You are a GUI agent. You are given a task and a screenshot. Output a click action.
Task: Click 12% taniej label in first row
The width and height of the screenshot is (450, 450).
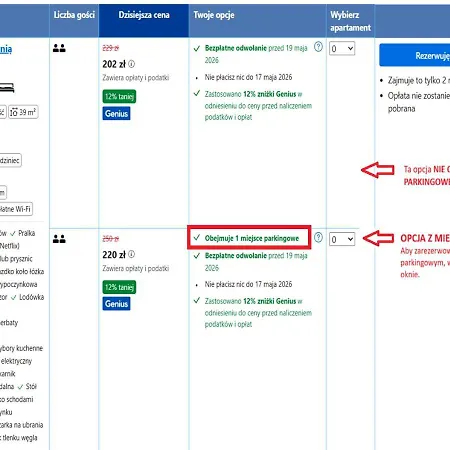pyautogui.click(x=119, y=97)
